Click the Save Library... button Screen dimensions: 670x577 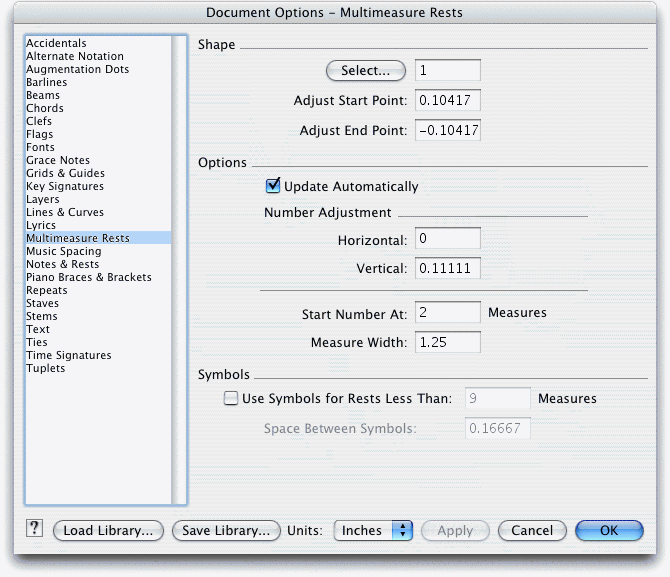tap(226, 530)
